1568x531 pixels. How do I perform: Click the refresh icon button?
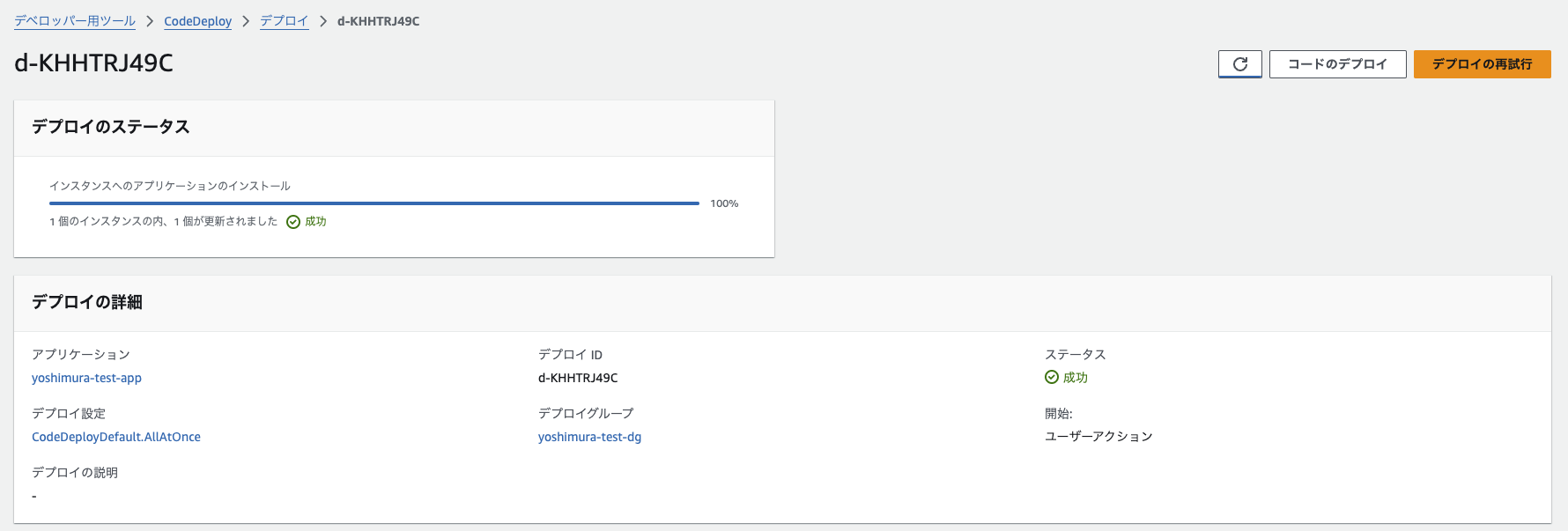tap(1239, 64)
